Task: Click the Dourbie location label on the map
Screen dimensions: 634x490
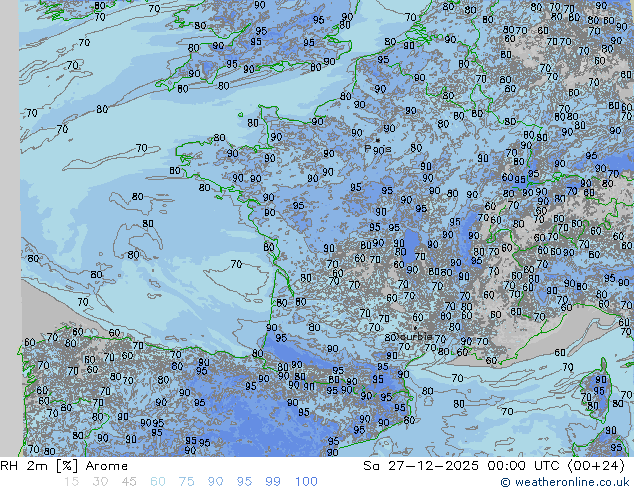Action: (414, 336)
